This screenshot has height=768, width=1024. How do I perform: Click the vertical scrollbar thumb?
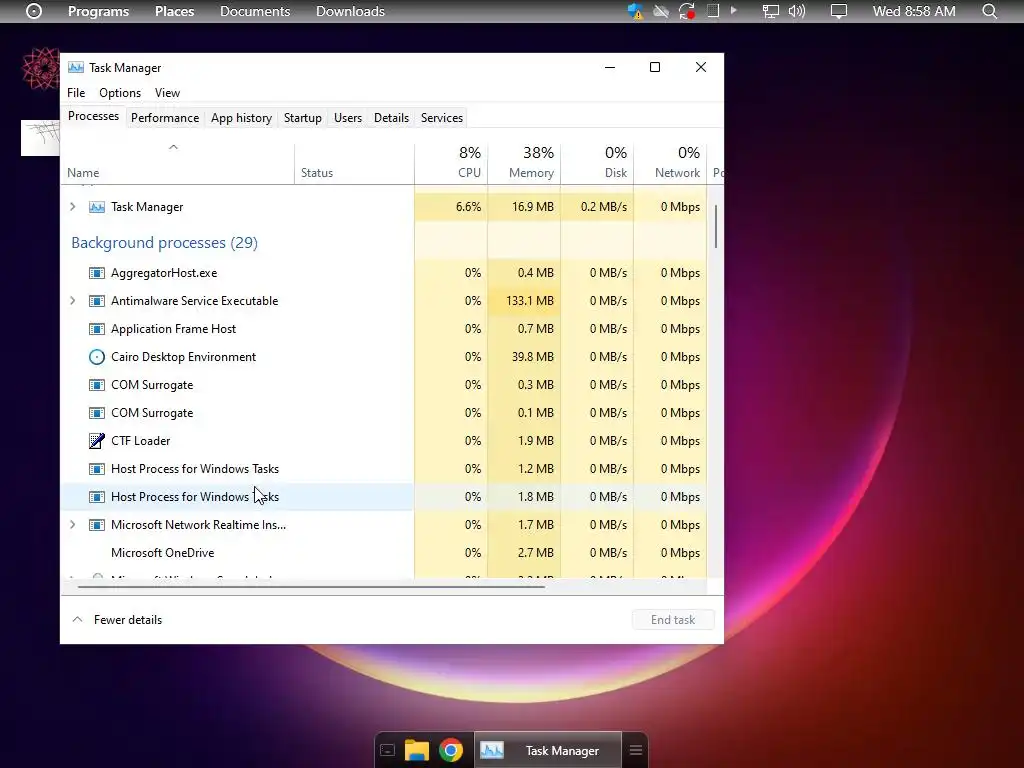click(x=716, y=227)
